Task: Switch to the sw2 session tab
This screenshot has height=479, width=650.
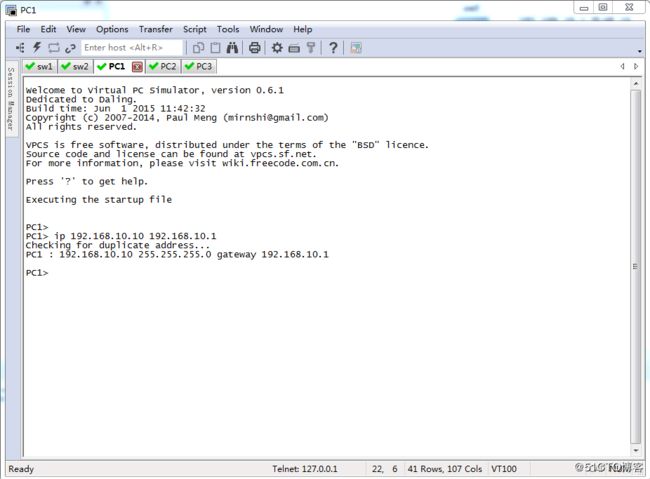Action: [x=75, y=66]
